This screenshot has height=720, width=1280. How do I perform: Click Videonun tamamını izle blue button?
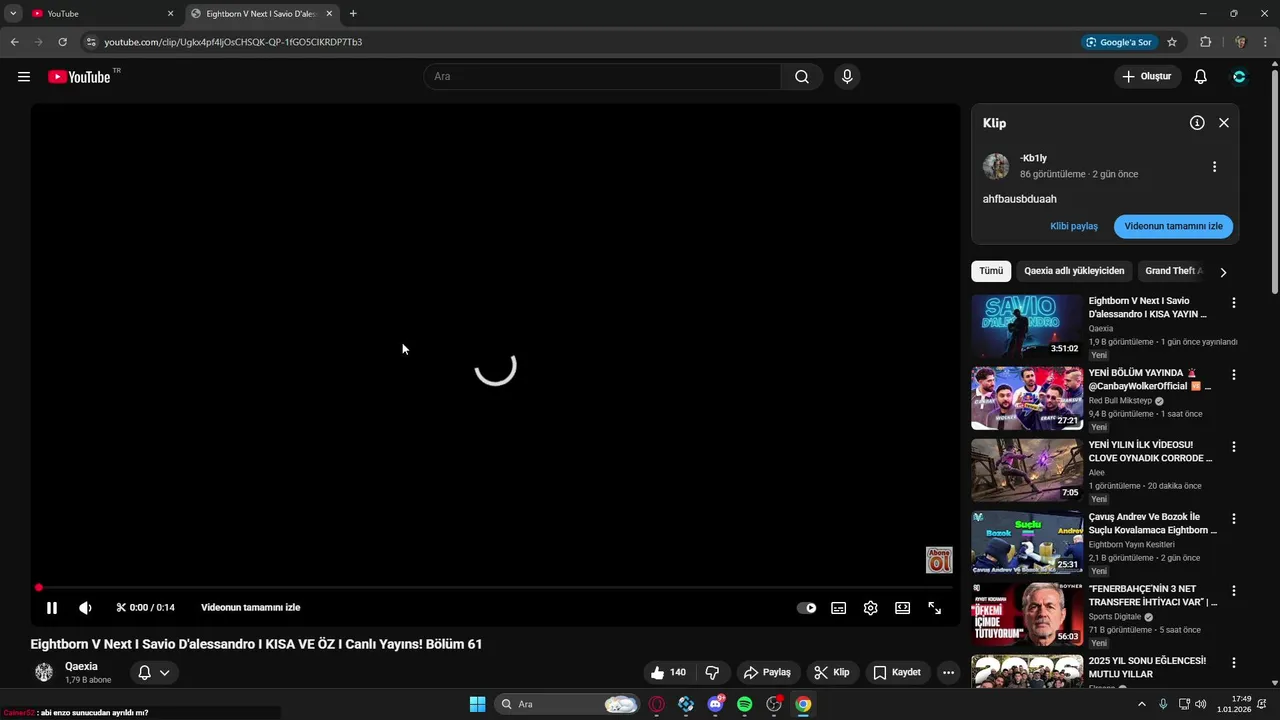[x=1173, y=226]
